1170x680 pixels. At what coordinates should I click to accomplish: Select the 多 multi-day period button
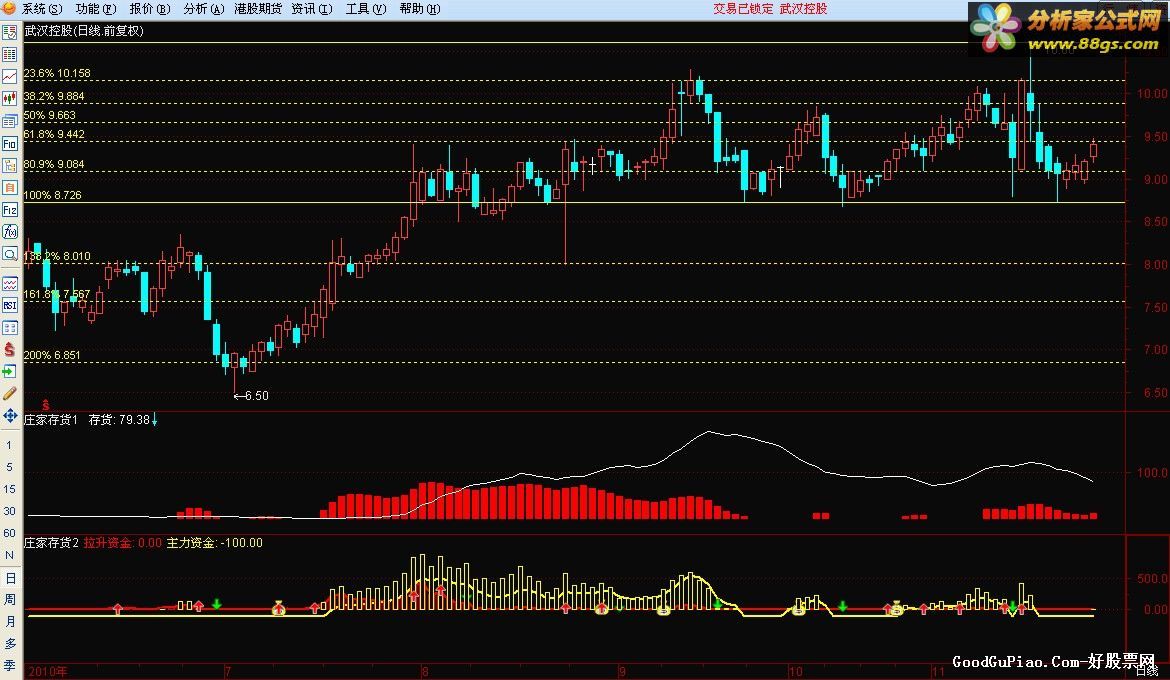10,643
